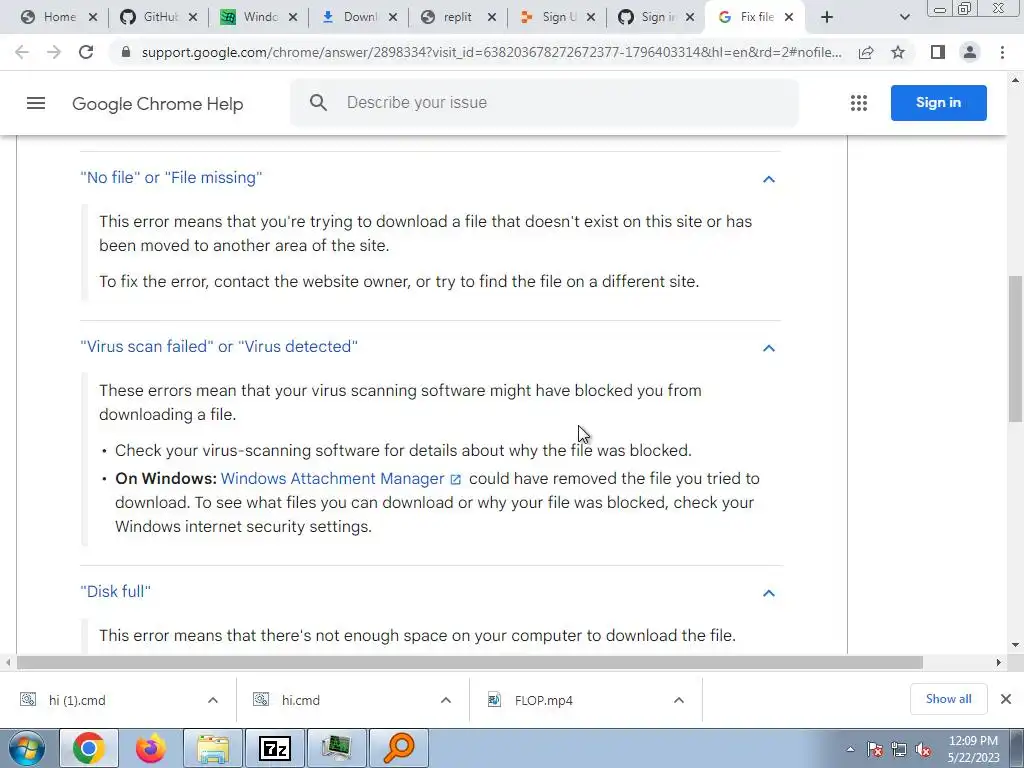
Task: Click the browser forward arrow
Action: [54, 52]
